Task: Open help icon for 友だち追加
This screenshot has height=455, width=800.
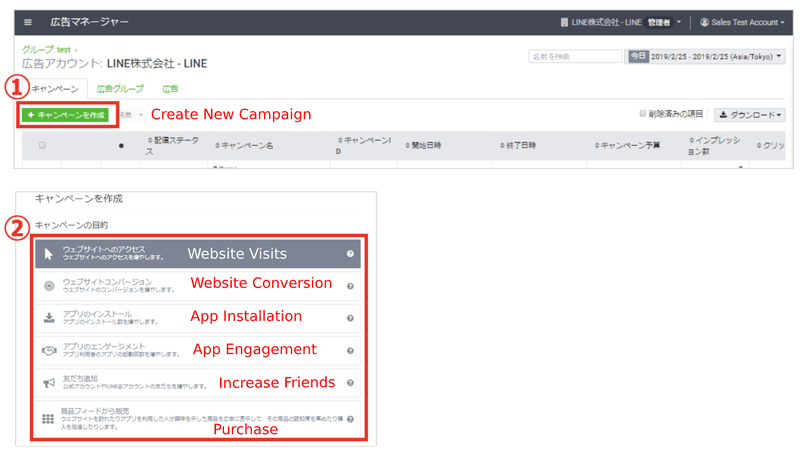Action: 350,383
